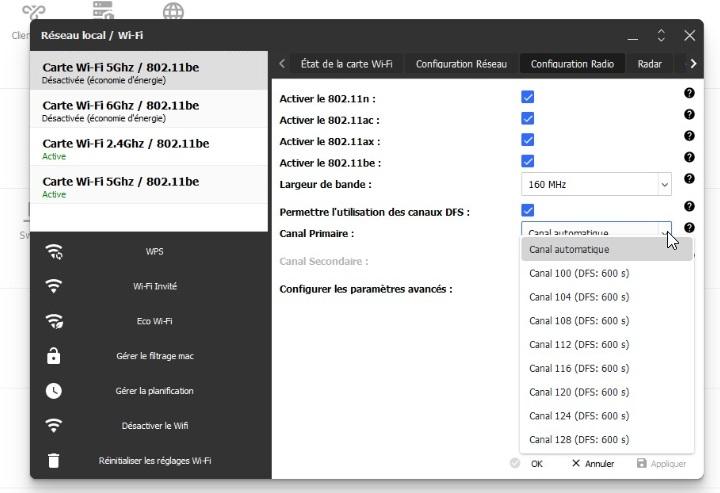The image size is (720, 493).
Task: Open help for Activer le 802.11n
Action: (689, 93)
